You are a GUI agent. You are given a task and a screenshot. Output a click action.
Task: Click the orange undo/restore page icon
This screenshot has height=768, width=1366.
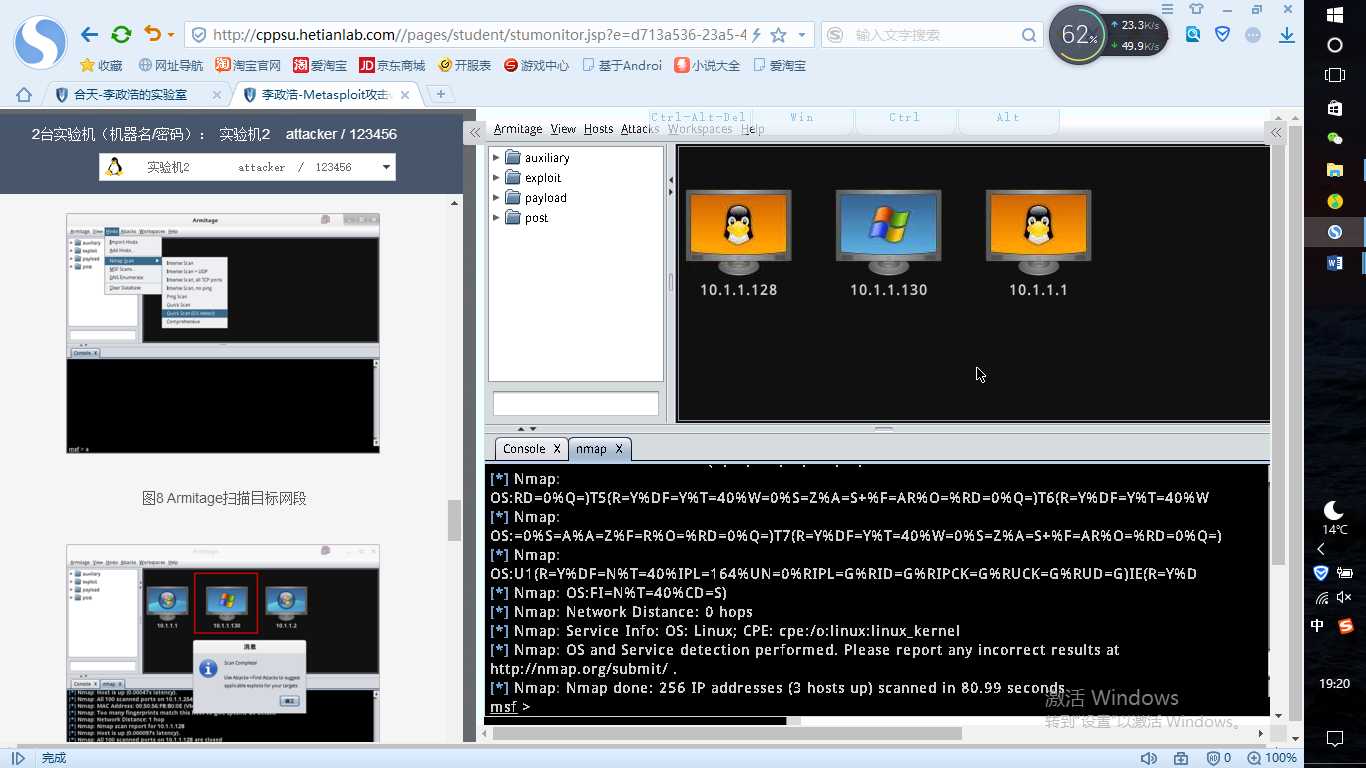pyautogui.click(x=152, y=35)
